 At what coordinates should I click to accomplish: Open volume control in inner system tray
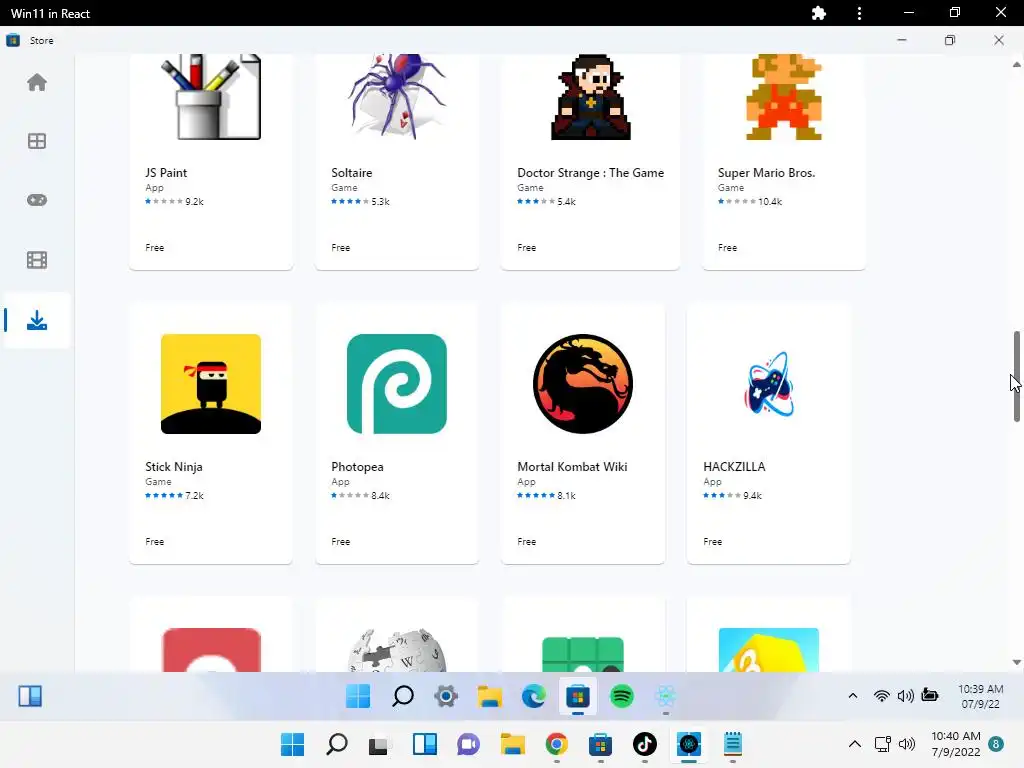pos(906,696)
